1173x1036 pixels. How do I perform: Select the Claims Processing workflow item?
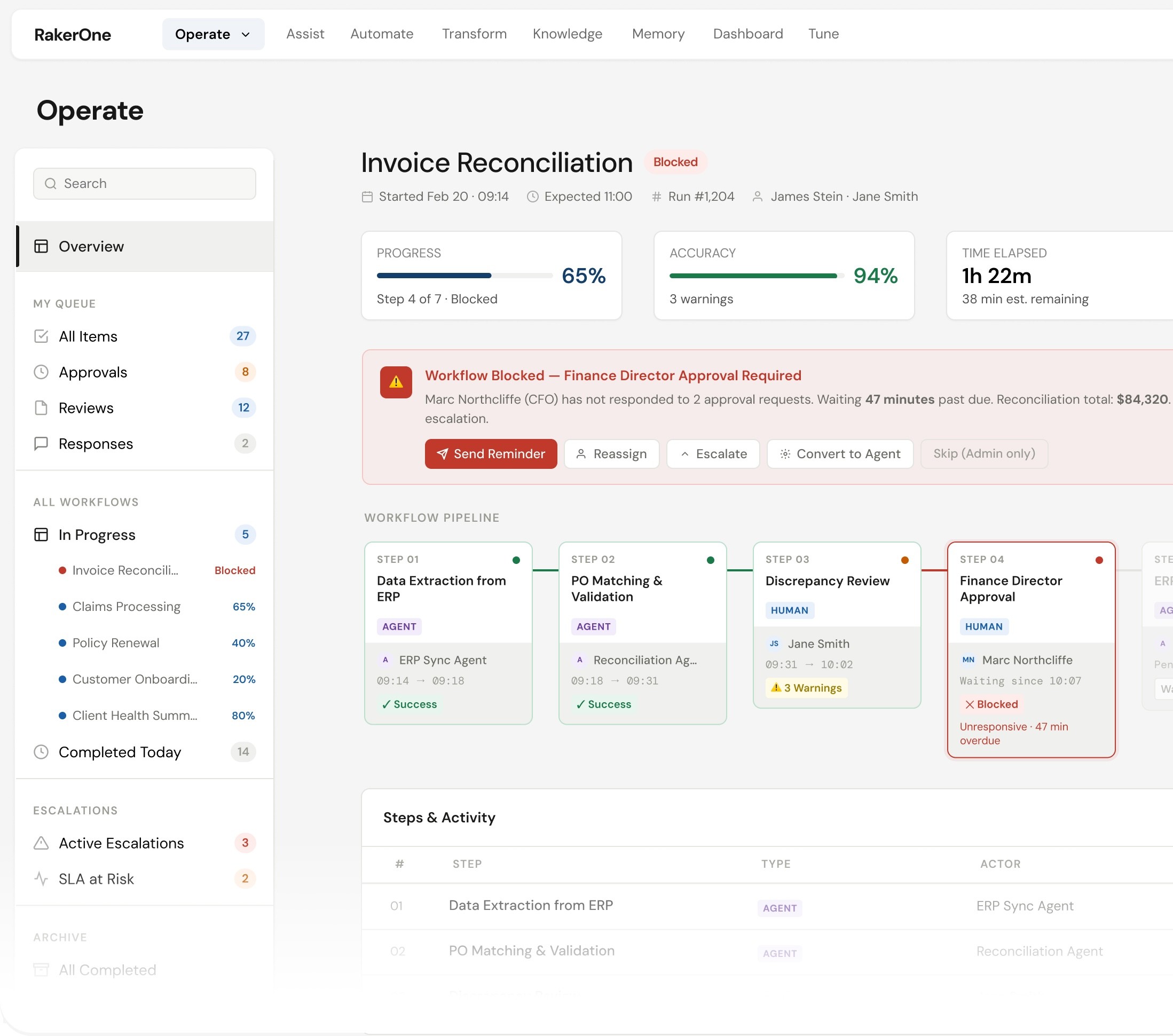pyautogui.click(x=126, y=607)
